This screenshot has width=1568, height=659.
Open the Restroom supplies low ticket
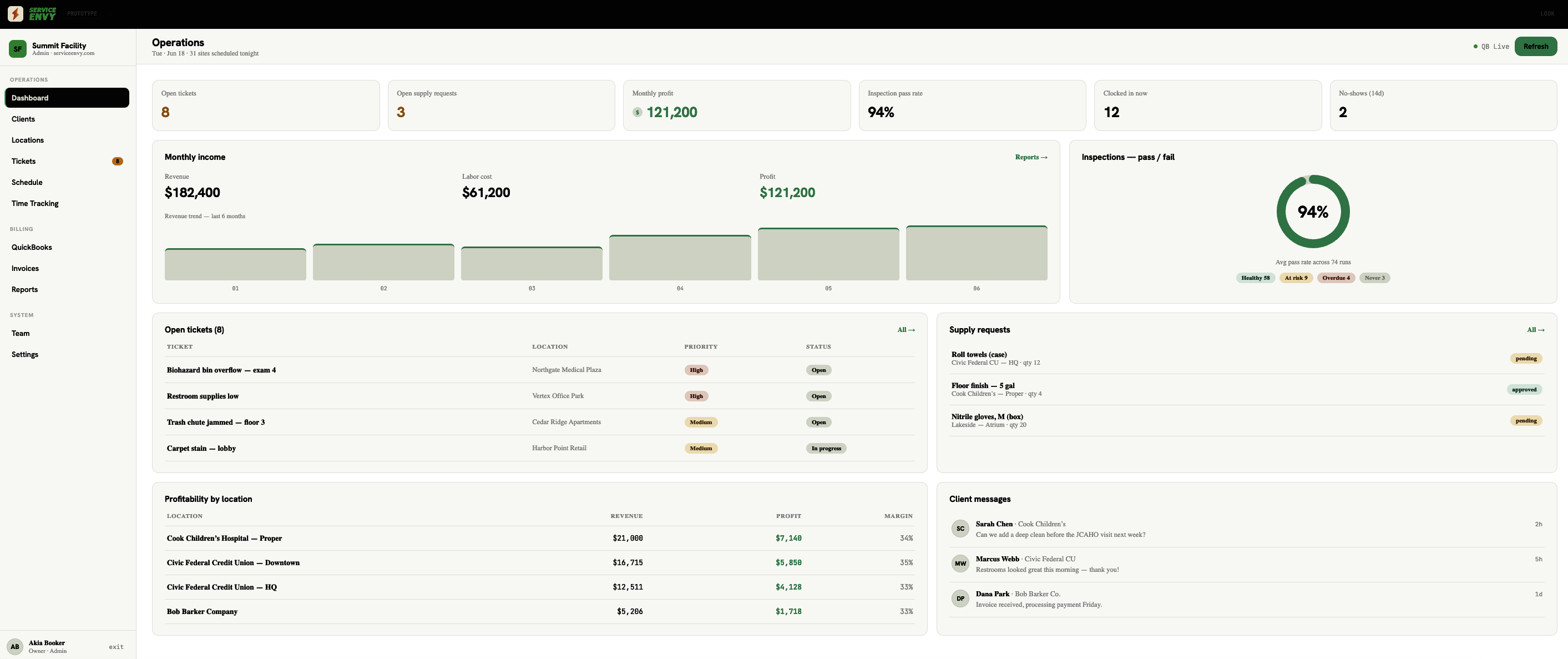(x=540, y=396)
